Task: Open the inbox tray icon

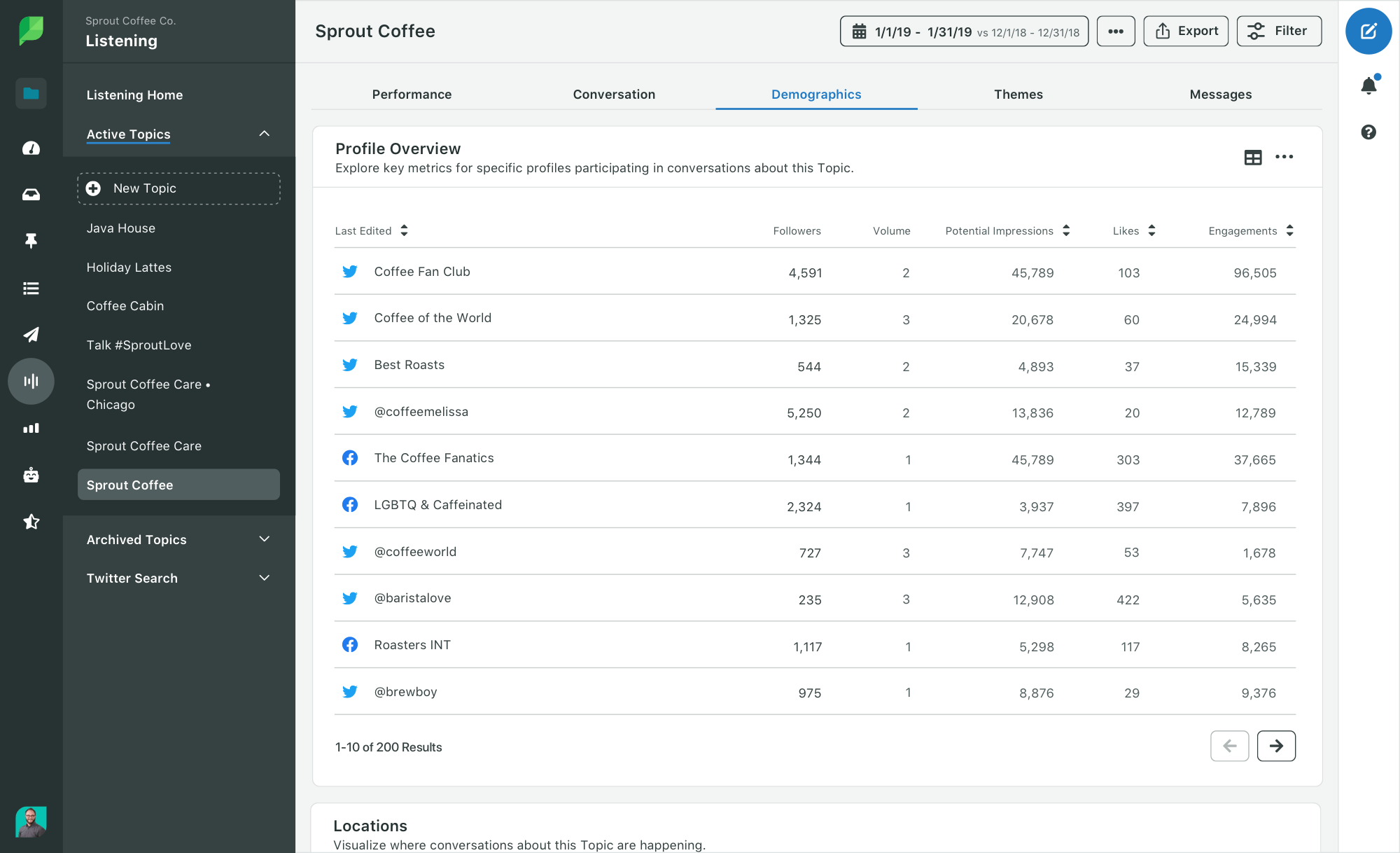Action: (31, 195)
